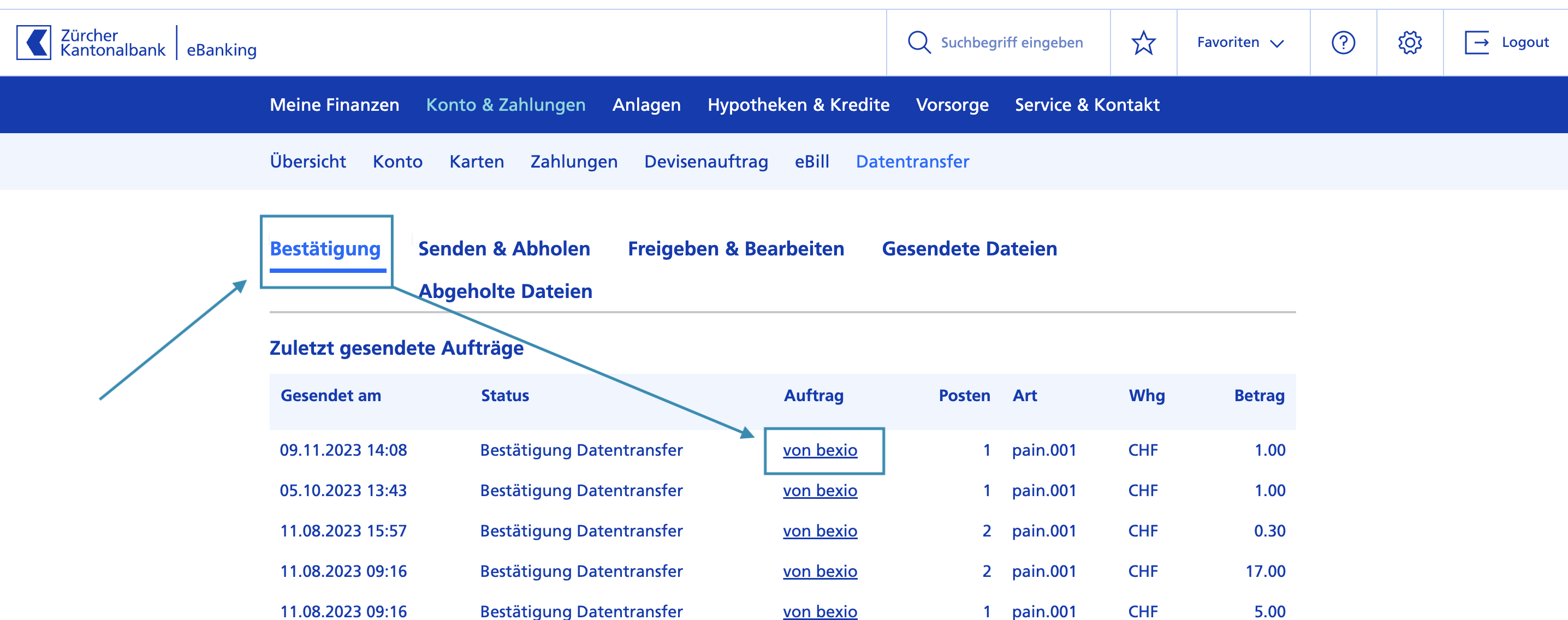The width and height of the screenshot is (1568, 620).
Task: Go to the Übersicht submenu
Action: (x=308, y=161)
